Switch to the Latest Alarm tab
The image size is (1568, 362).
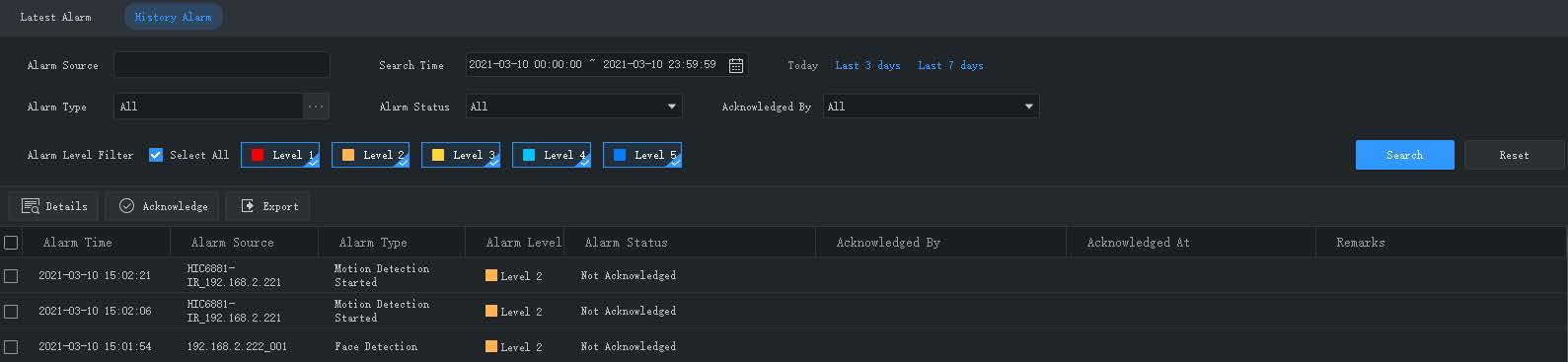click(55, 17)
